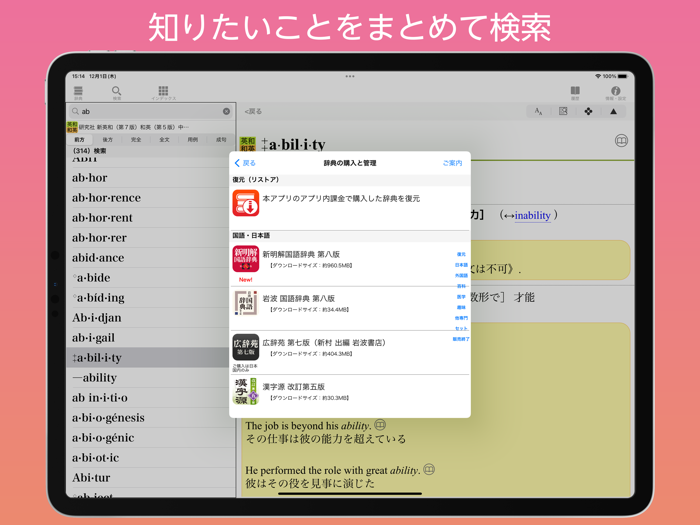700x525 pixels.
Task: Select the 後方 search mode tab
Action: 108,140
